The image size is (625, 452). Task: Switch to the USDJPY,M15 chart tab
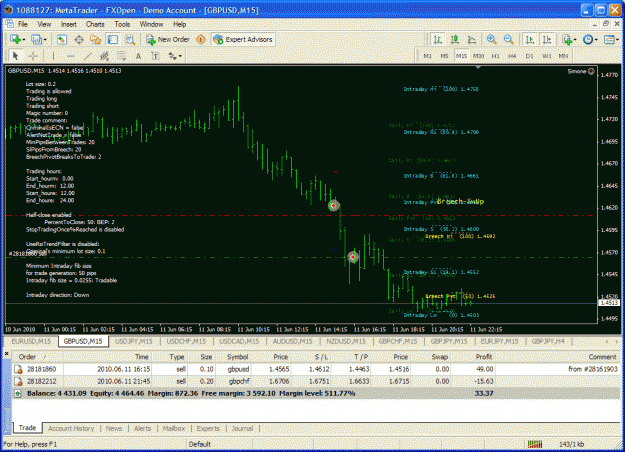point(134,341)
